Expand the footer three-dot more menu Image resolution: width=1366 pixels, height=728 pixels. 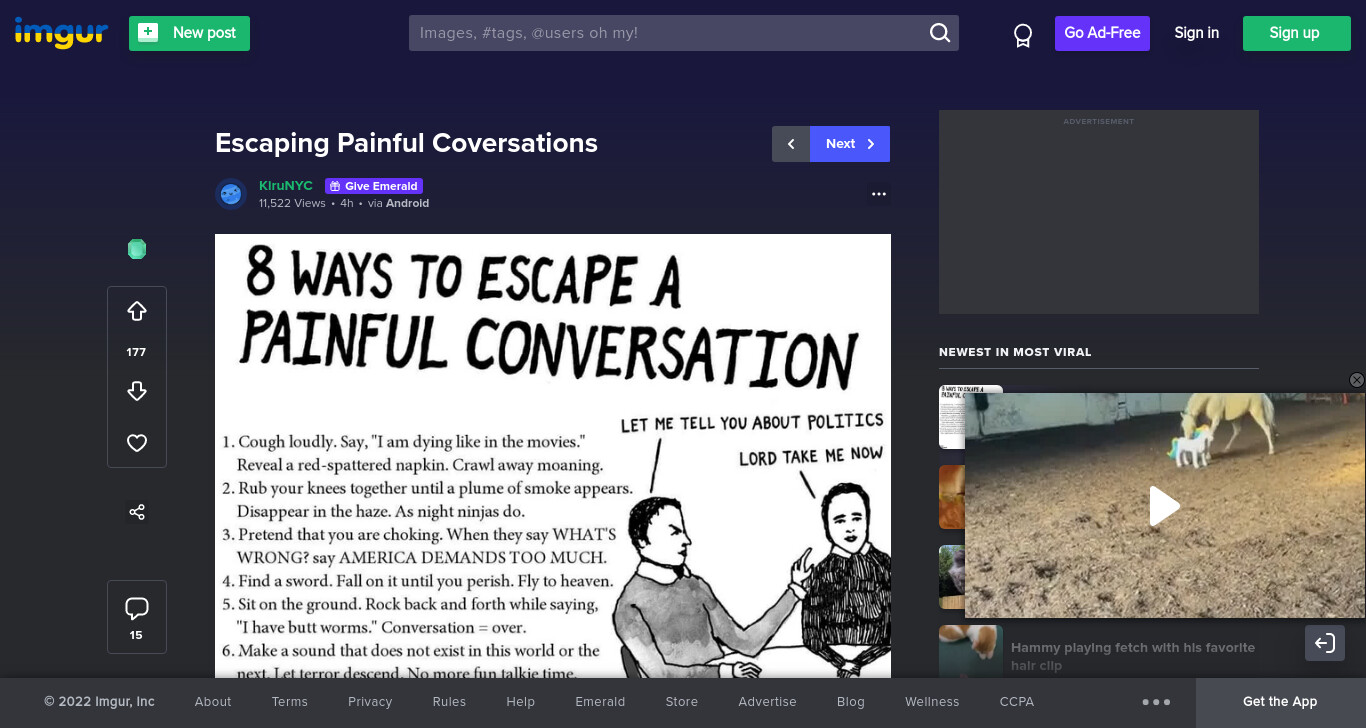[x=1156, y=702]
